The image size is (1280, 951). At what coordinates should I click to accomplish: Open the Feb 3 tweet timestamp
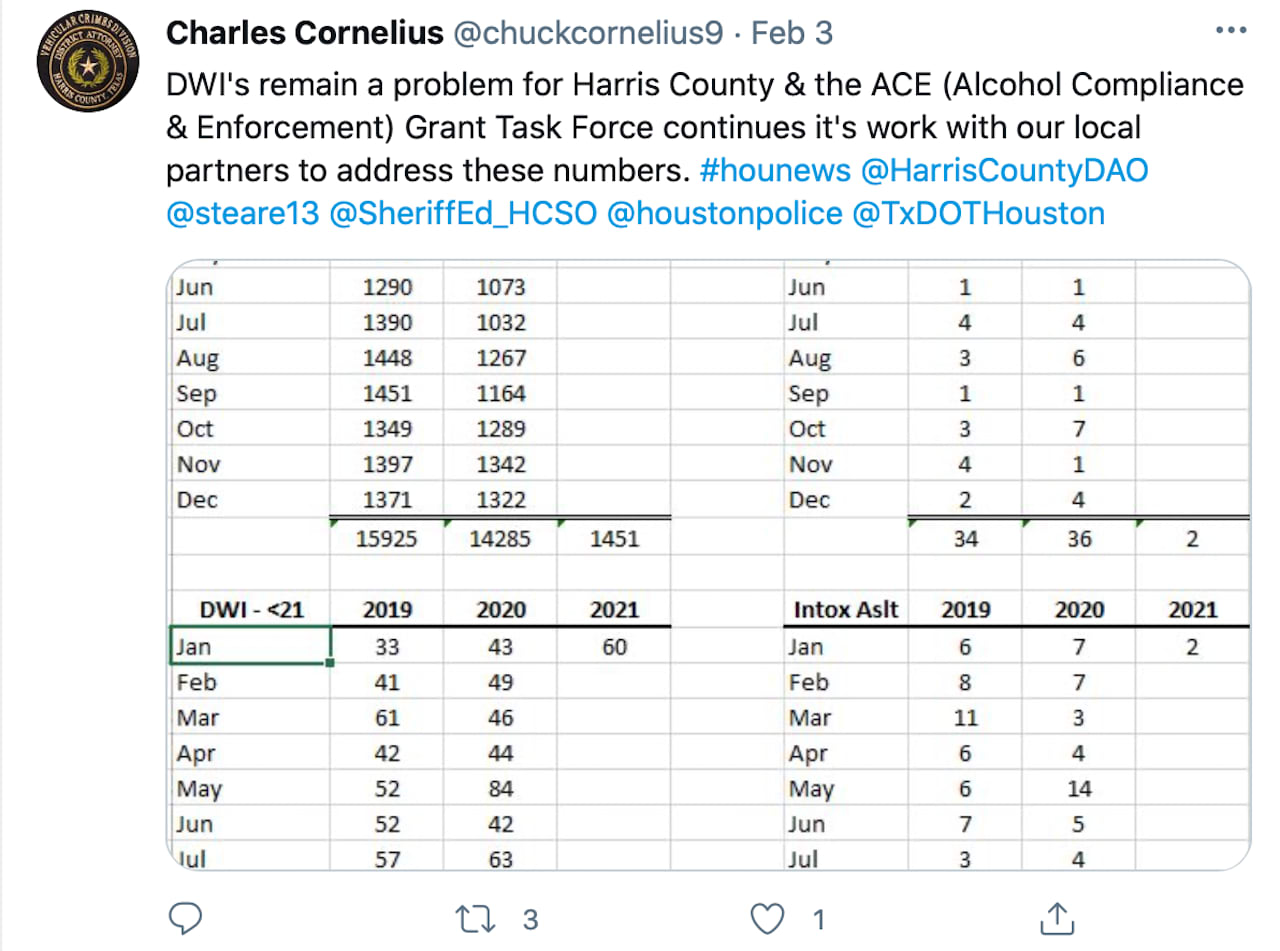pos(792,33)
